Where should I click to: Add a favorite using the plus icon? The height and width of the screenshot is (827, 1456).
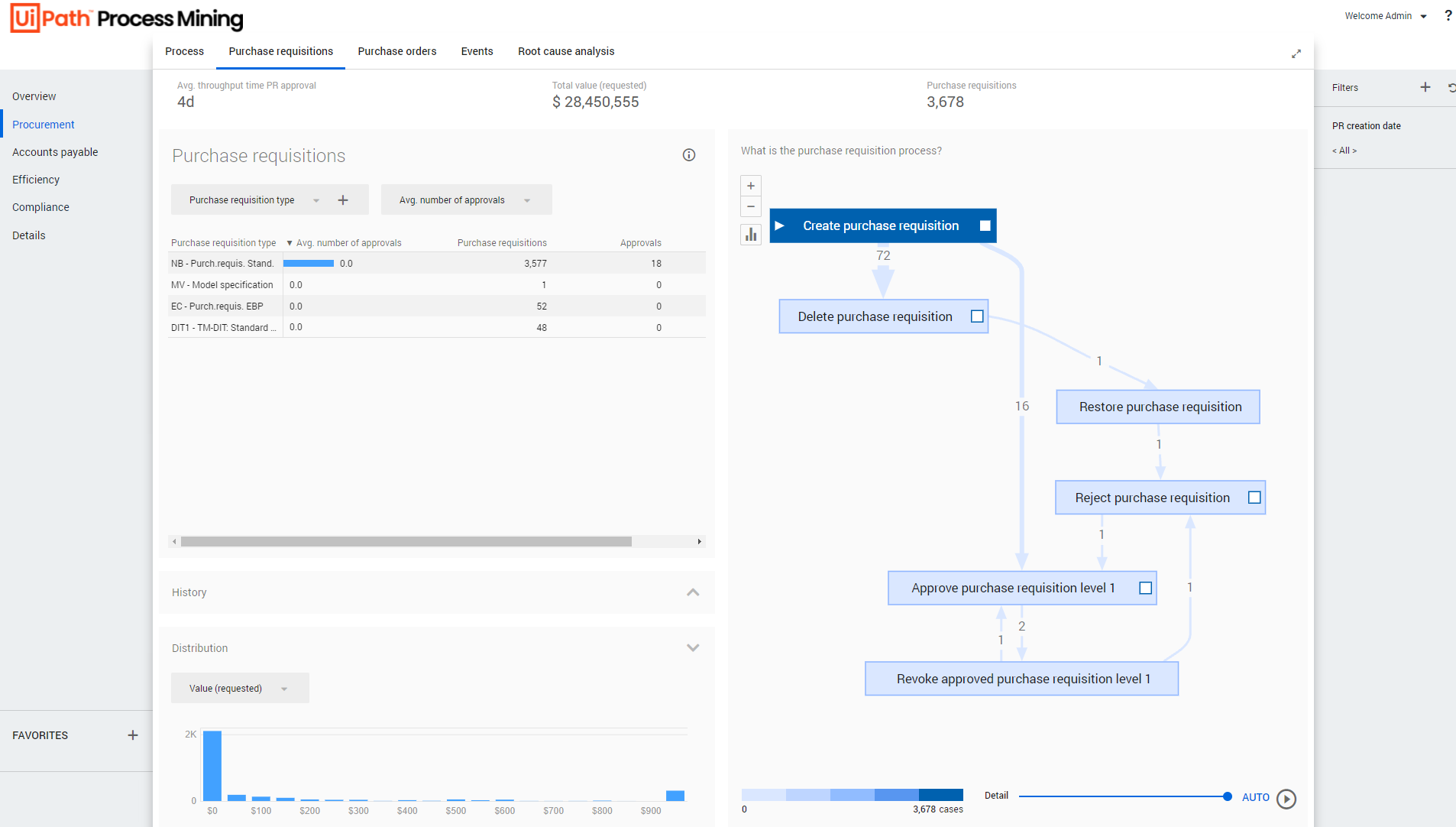[133, 735]
